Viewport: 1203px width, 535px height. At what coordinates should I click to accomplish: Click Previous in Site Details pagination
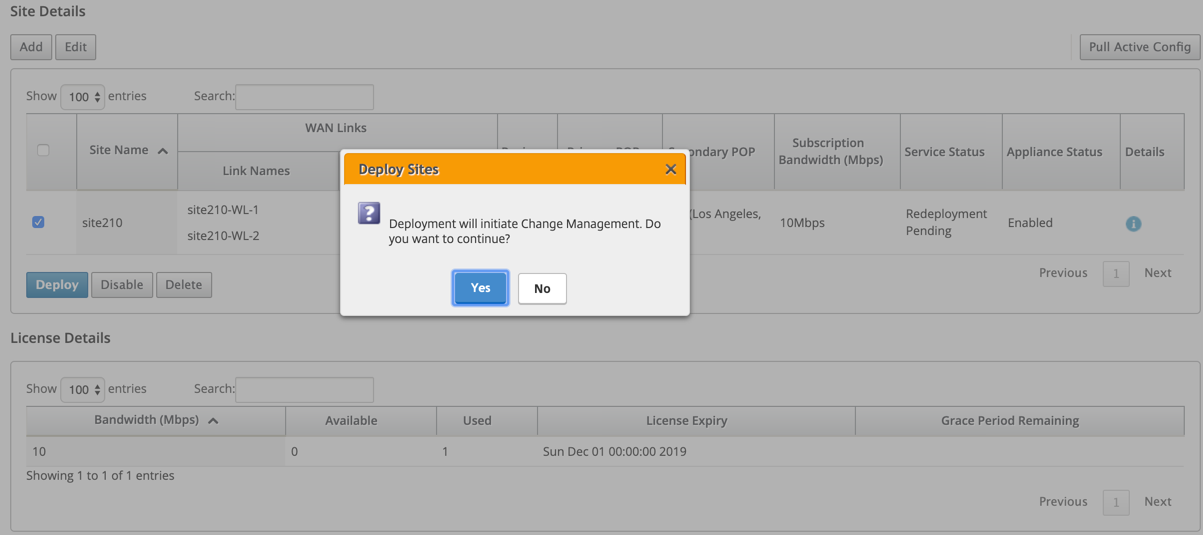(x=1063, y=272)
